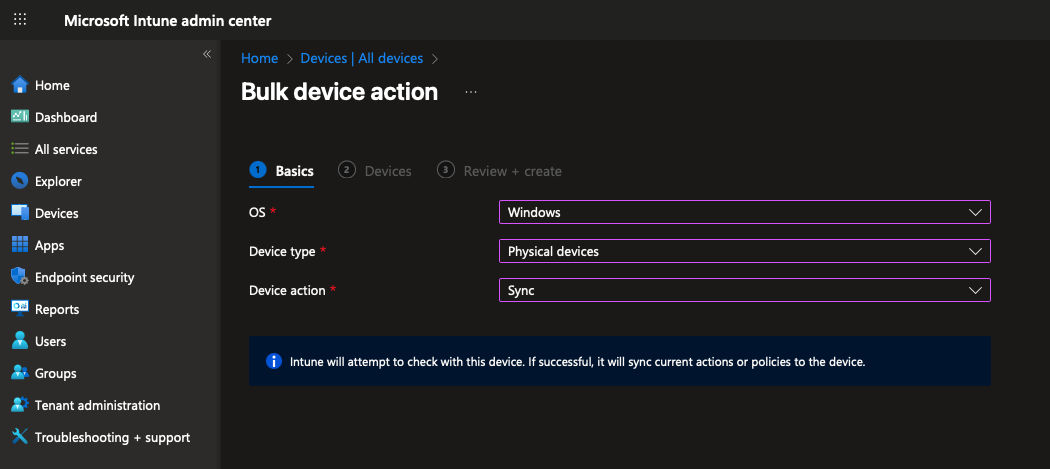Viewport: 1050px width, 469px height.
Task: Collapse the left sidebar menu
Action: tap(207, 54)
